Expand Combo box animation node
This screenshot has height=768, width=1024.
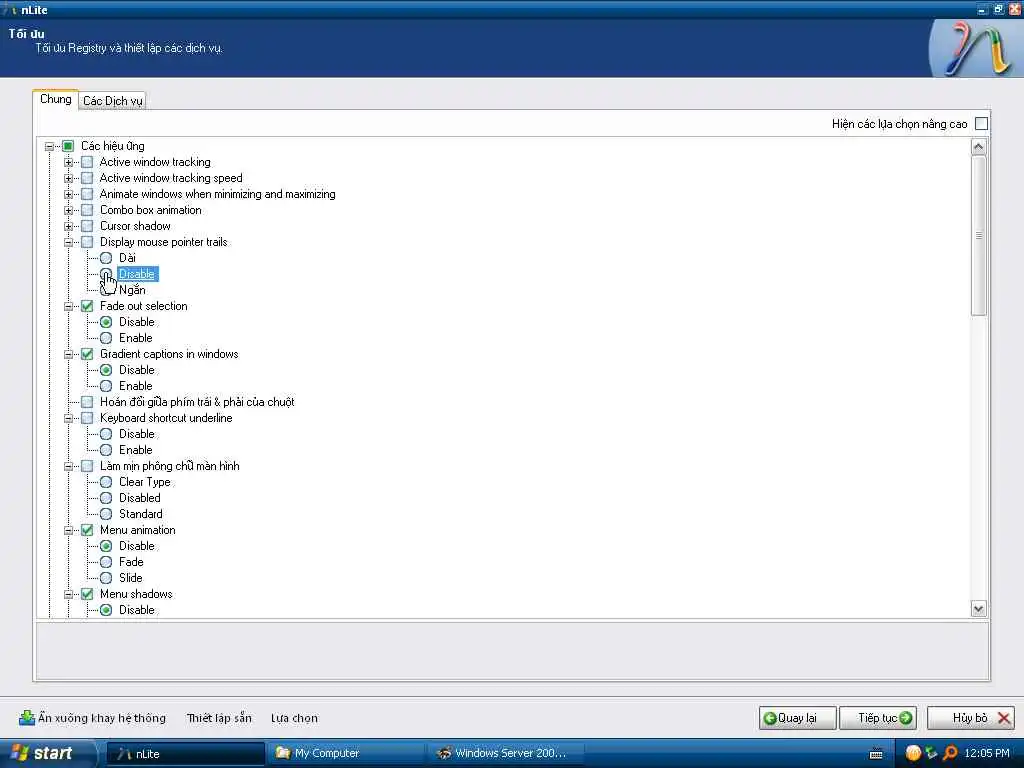[68, 210]
